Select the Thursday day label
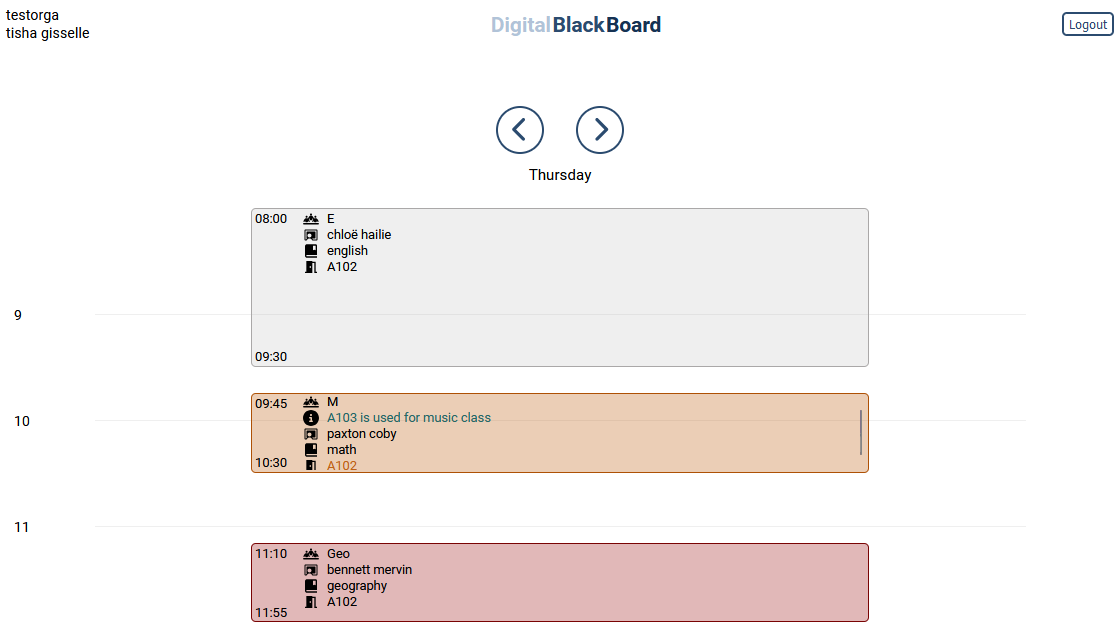The height and width of the screenshot is (633, 1118). pyautogui.click(x=560, y=174)
